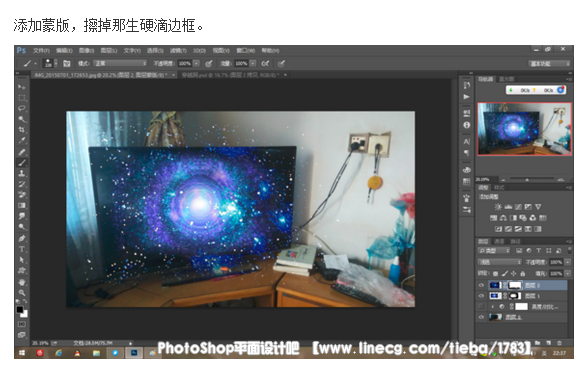Screen dimensions: 581x365
Task: Open the brush preset picker dropdown
Action: [x=56, y=63]
